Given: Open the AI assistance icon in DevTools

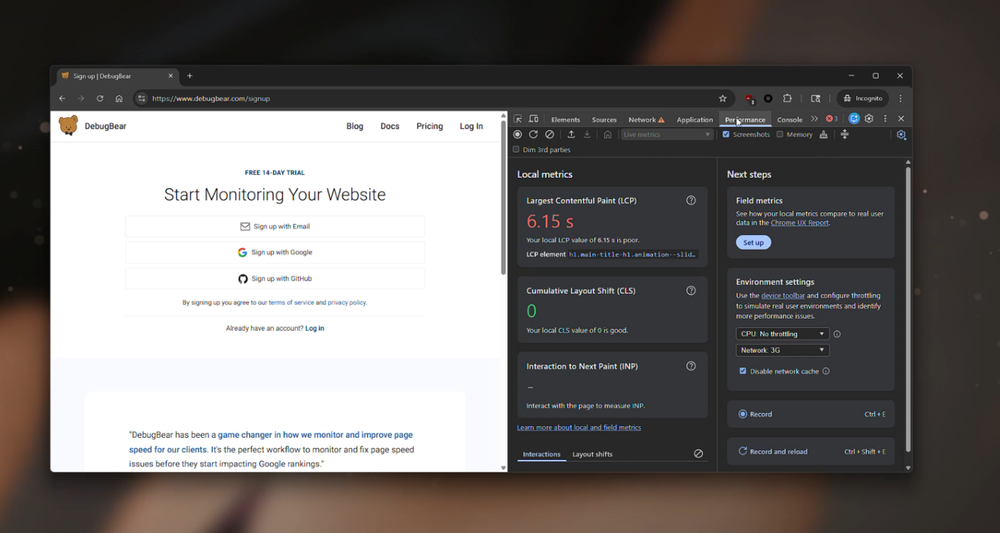Looking at the screenshot, I should coord(854,119).
